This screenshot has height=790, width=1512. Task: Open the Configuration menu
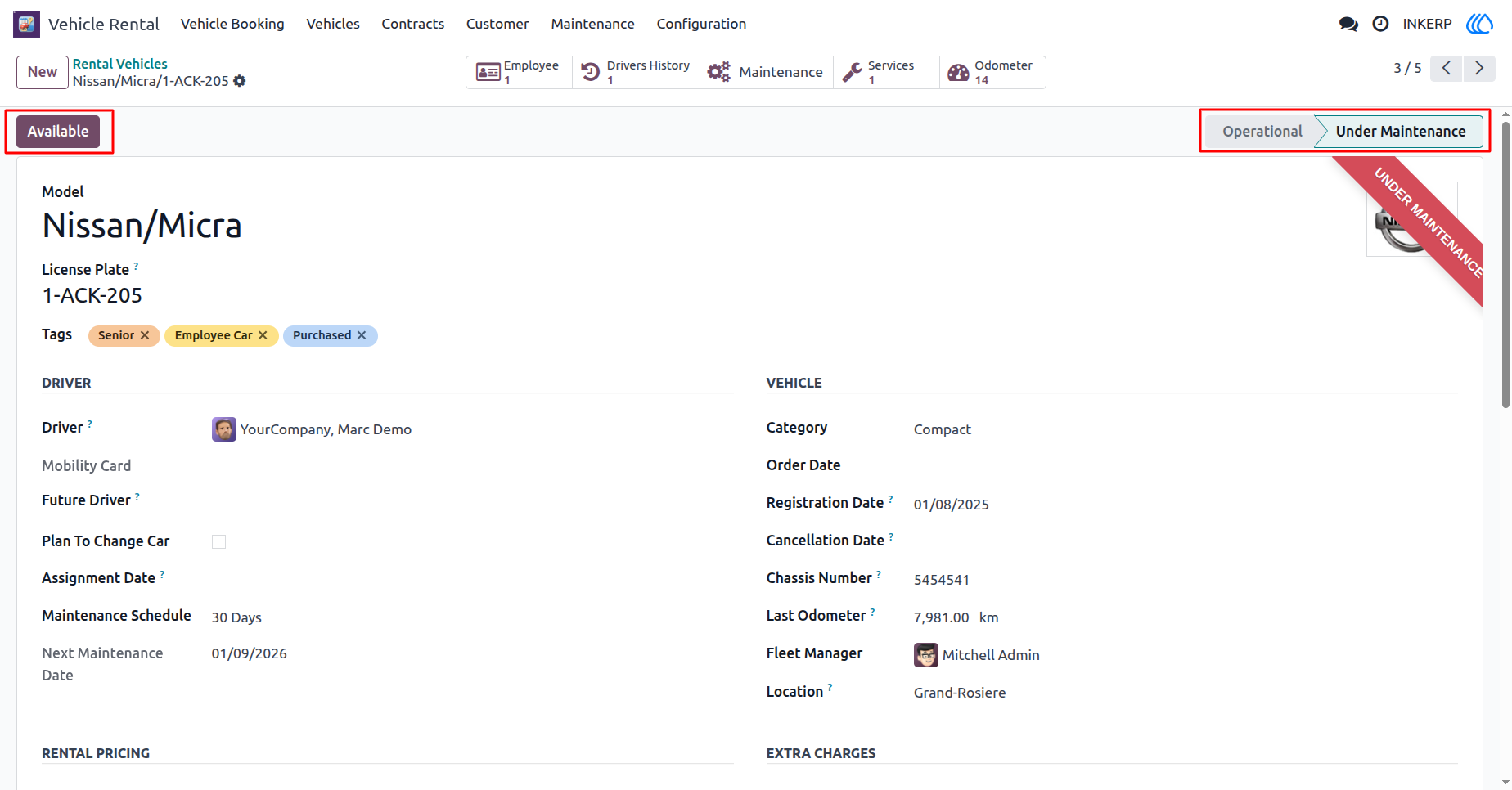tap(701, 24)
